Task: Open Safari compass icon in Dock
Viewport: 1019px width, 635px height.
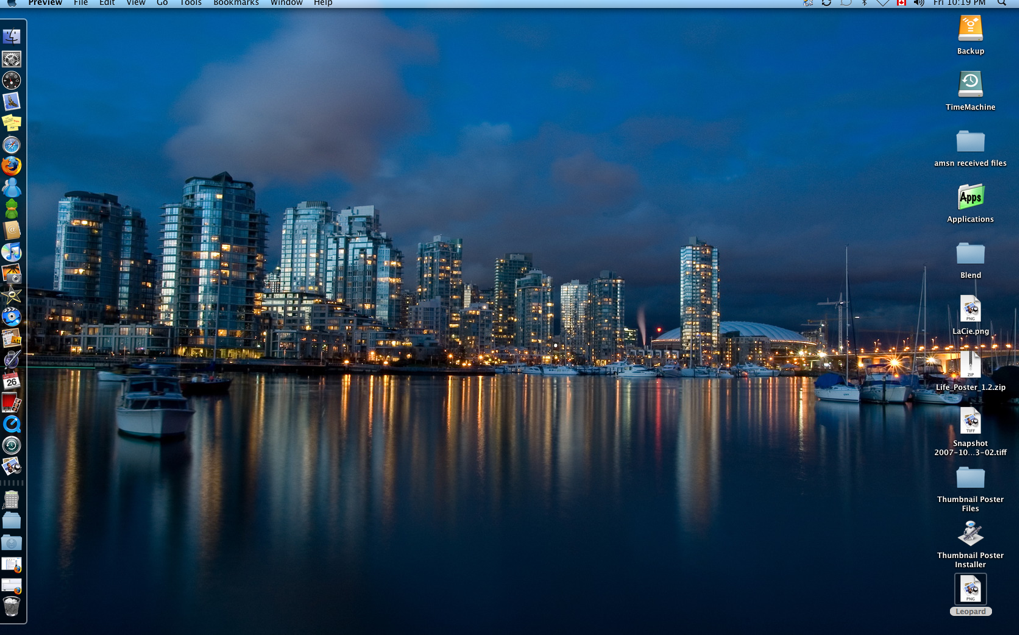Action: pos(12,144)
